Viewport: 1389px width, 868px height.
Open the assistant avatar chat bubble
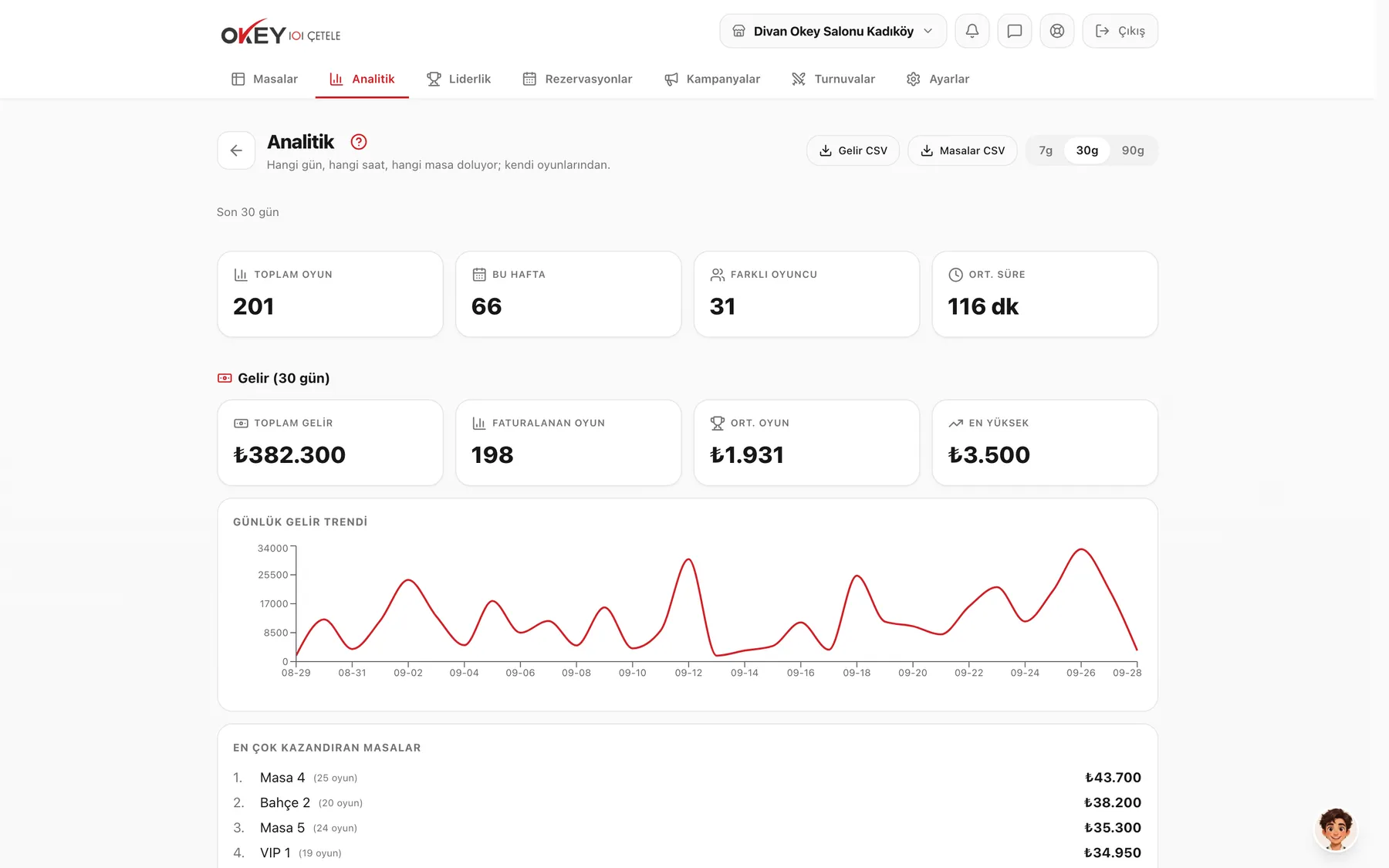coord(1336,829)
